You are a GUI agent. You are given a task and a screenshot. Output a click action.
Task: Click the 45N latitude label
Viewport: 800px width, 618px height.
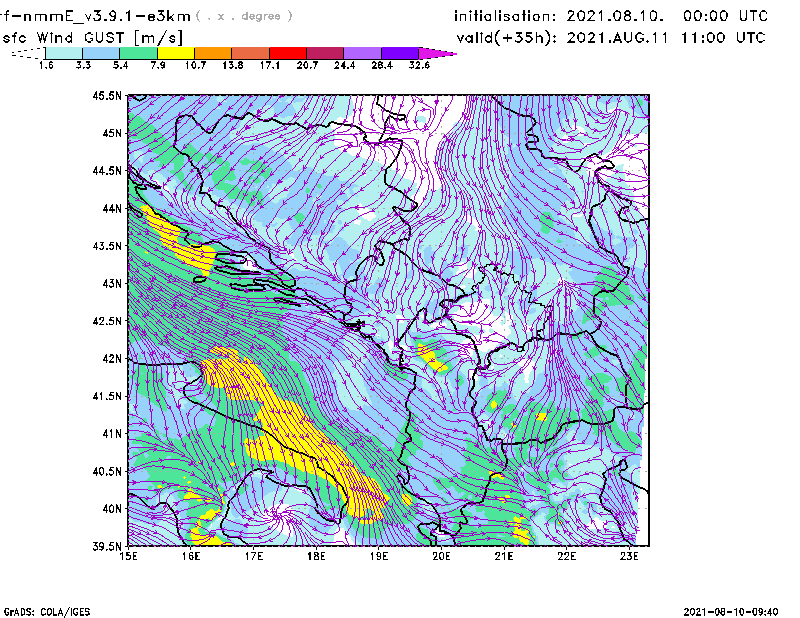[x=112, y=133]
